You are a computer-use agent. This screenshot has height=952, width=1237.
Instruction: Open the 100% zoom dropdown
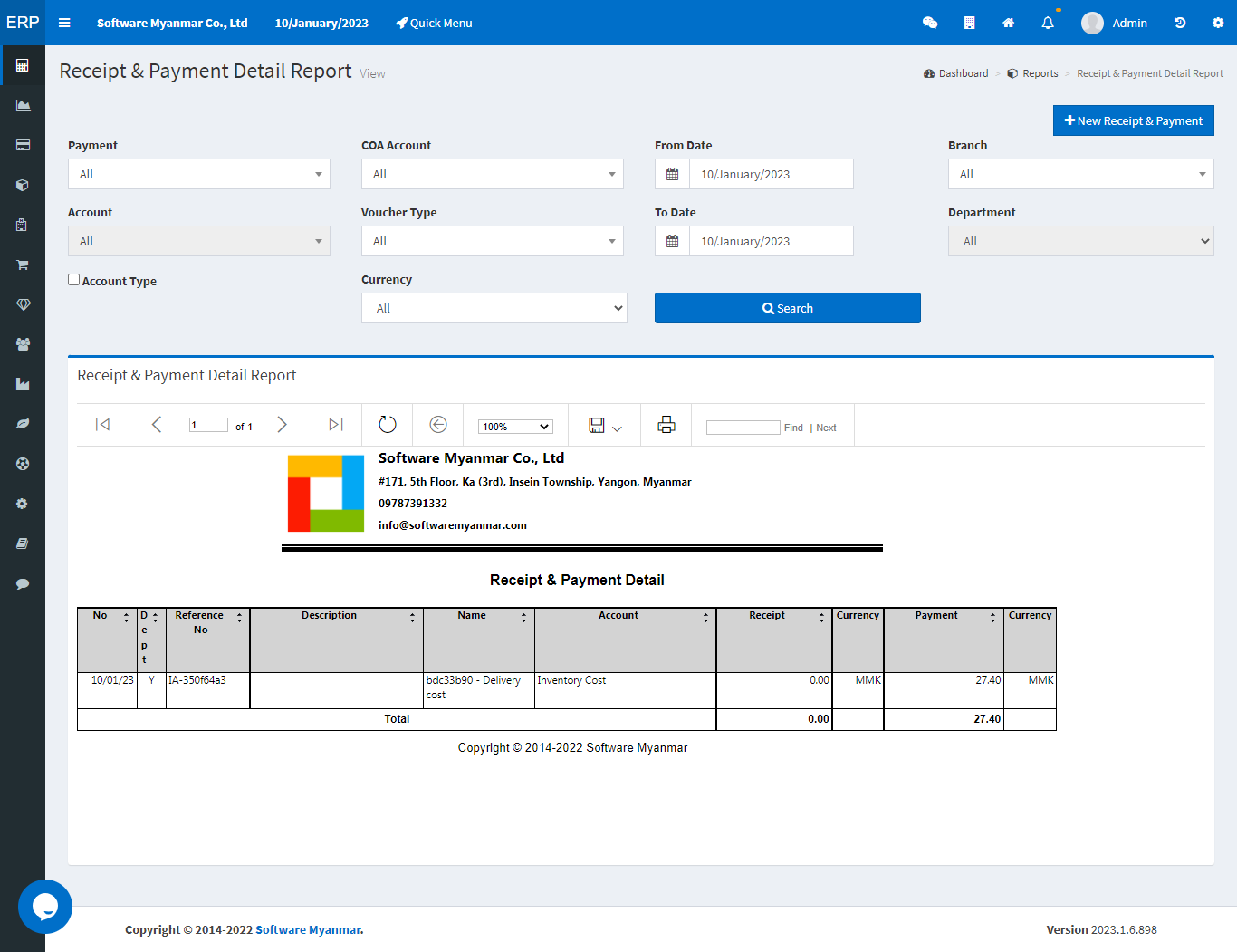point(515,427)
